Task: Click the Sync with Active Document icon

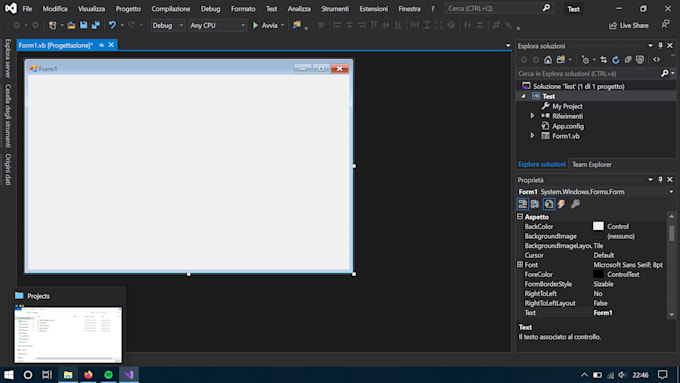Action: (604, 60)
